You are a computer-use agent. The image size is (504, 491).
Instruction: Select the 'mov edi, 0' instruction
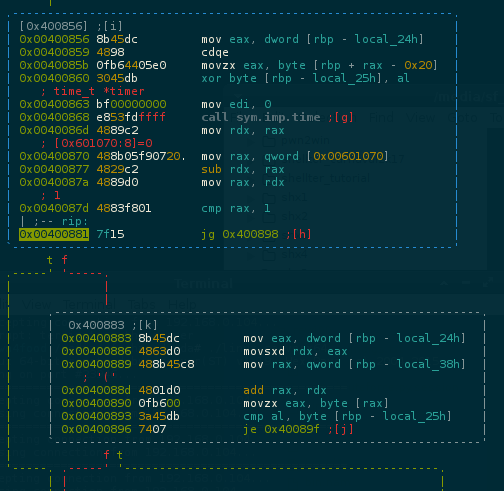click(x=236, y=104)
